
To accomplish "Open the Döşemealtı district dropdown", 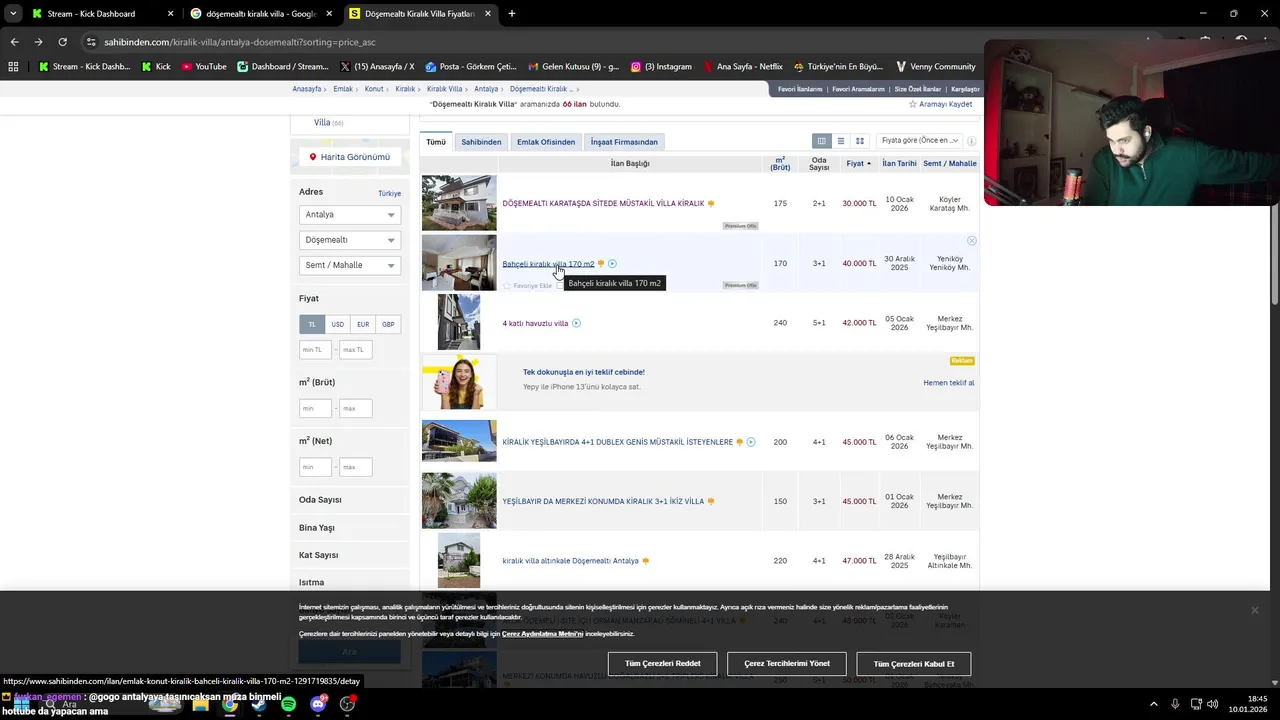I will 349,240.
